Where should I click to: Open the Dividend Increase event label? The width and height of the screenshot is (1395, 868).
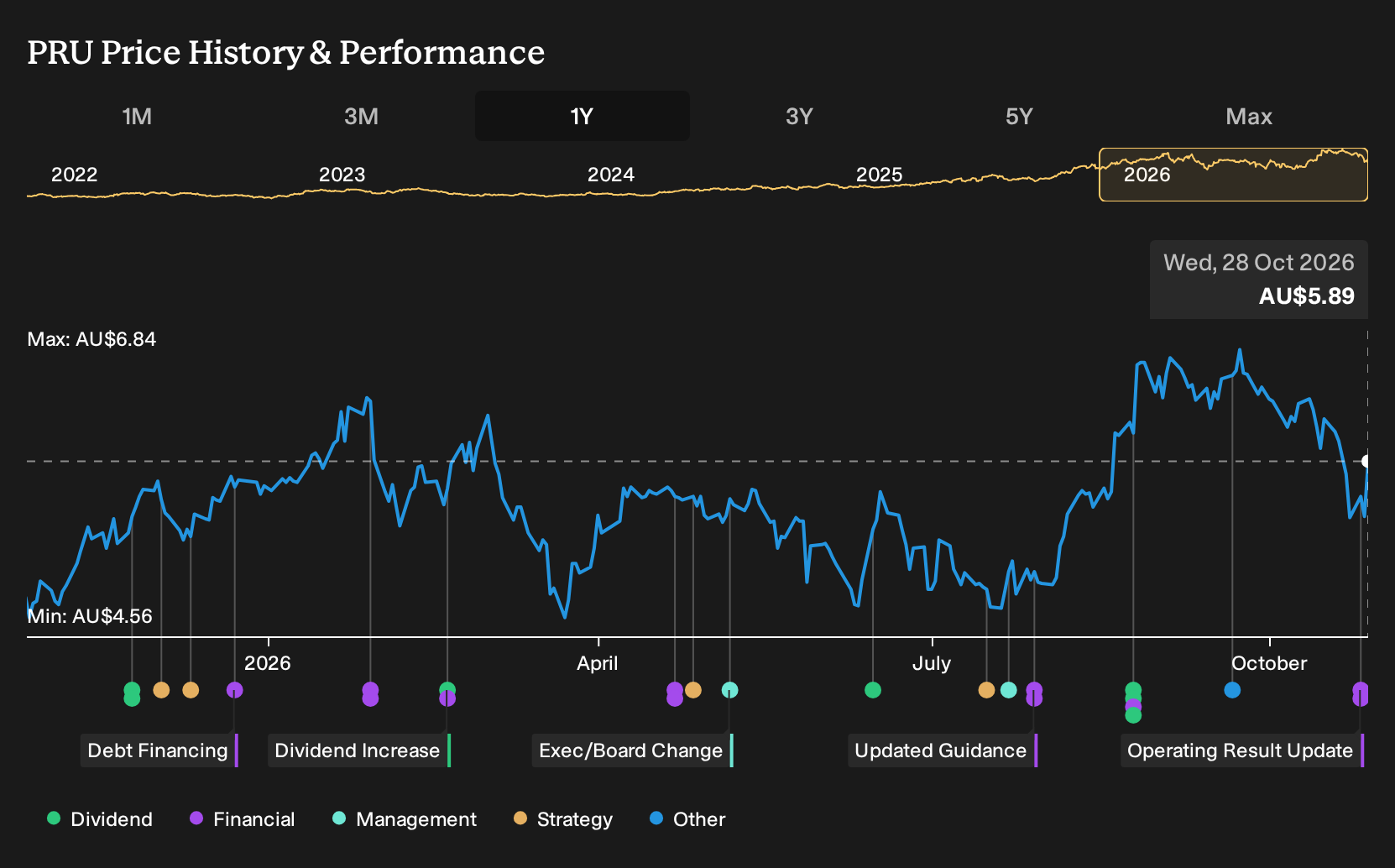[x=358, y=750]
